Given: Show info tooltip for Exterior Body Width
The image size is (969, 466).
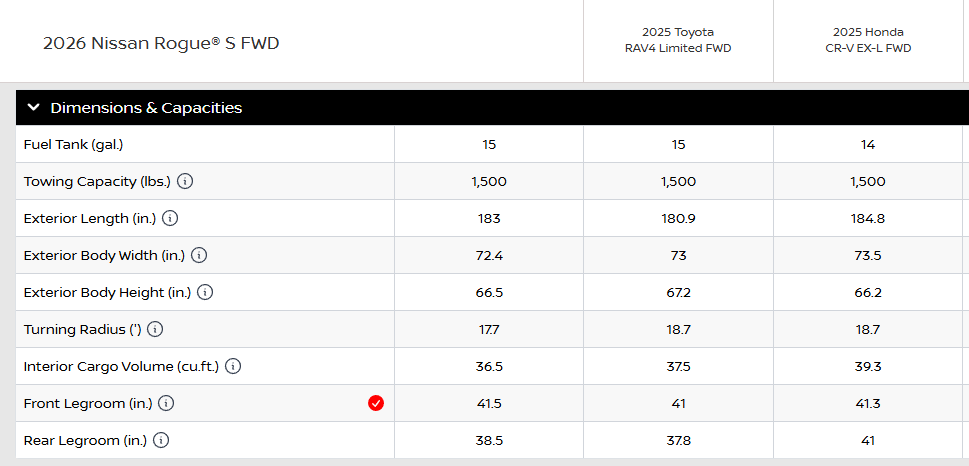Looking at the screenshot, I should 199,255.
